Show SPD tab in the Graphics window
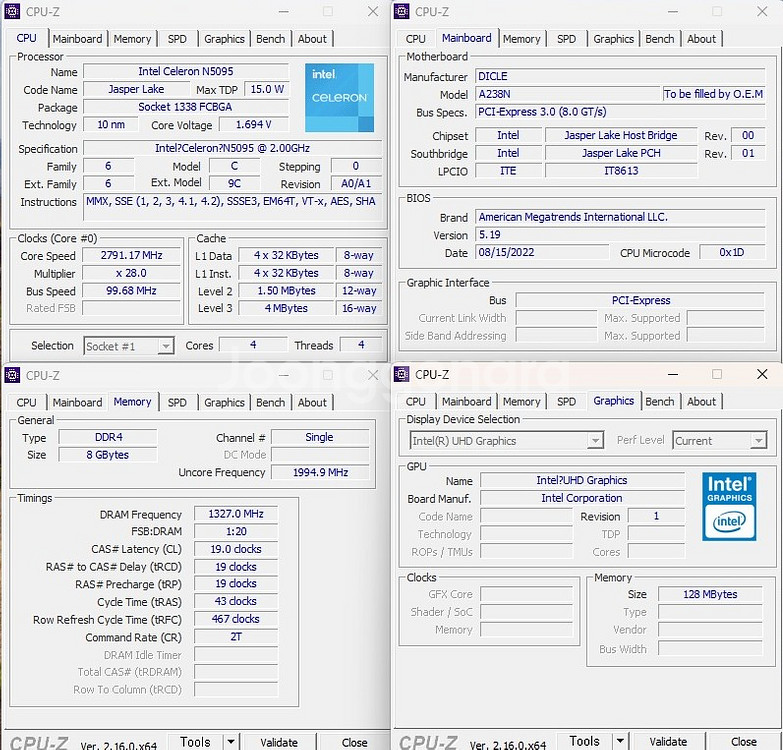Image resolution: width=783 pixels, height=750 pixels. tap(566, 401)
